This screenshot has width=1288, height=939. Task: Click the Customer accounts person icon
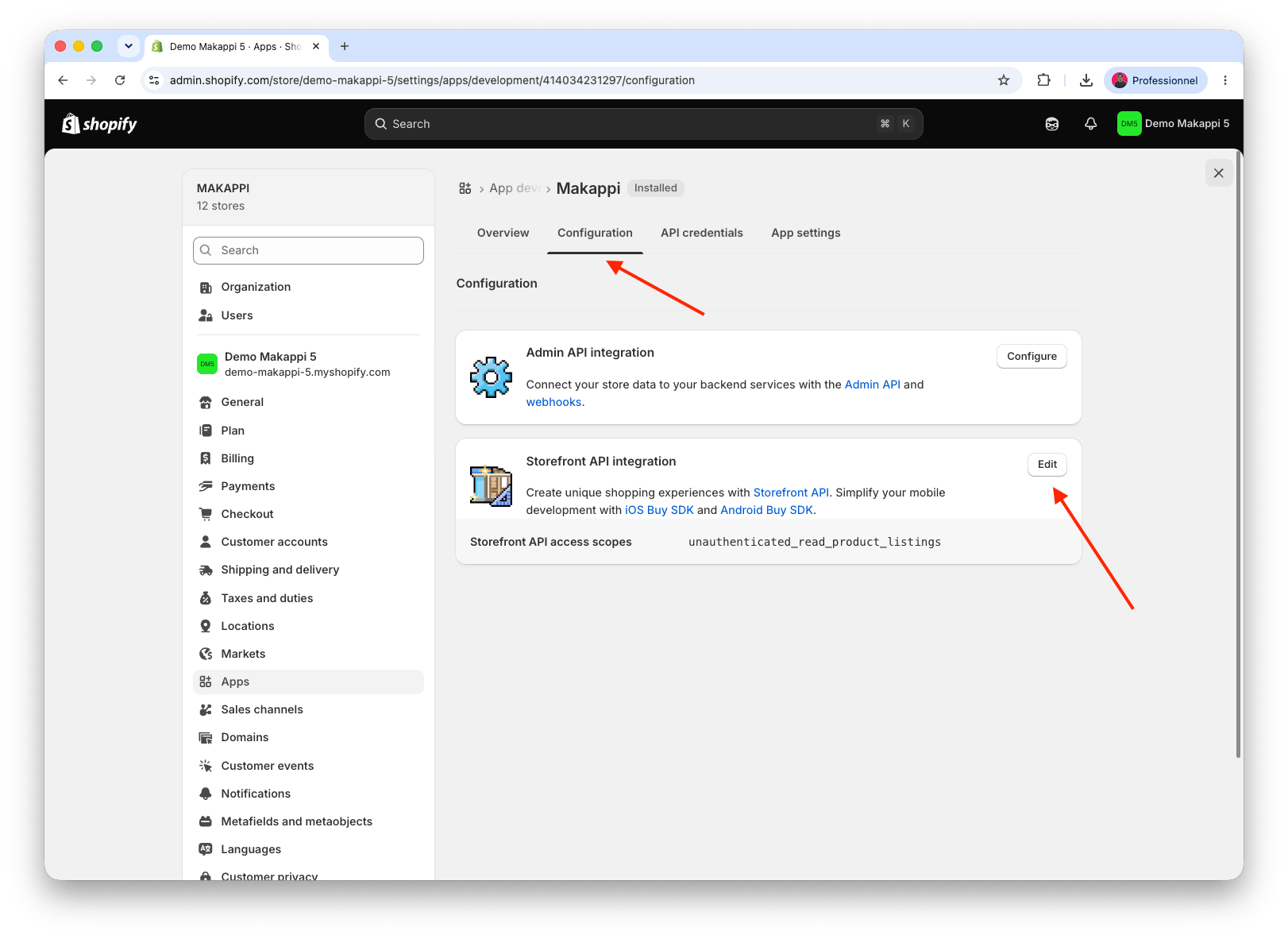(206, 542)
